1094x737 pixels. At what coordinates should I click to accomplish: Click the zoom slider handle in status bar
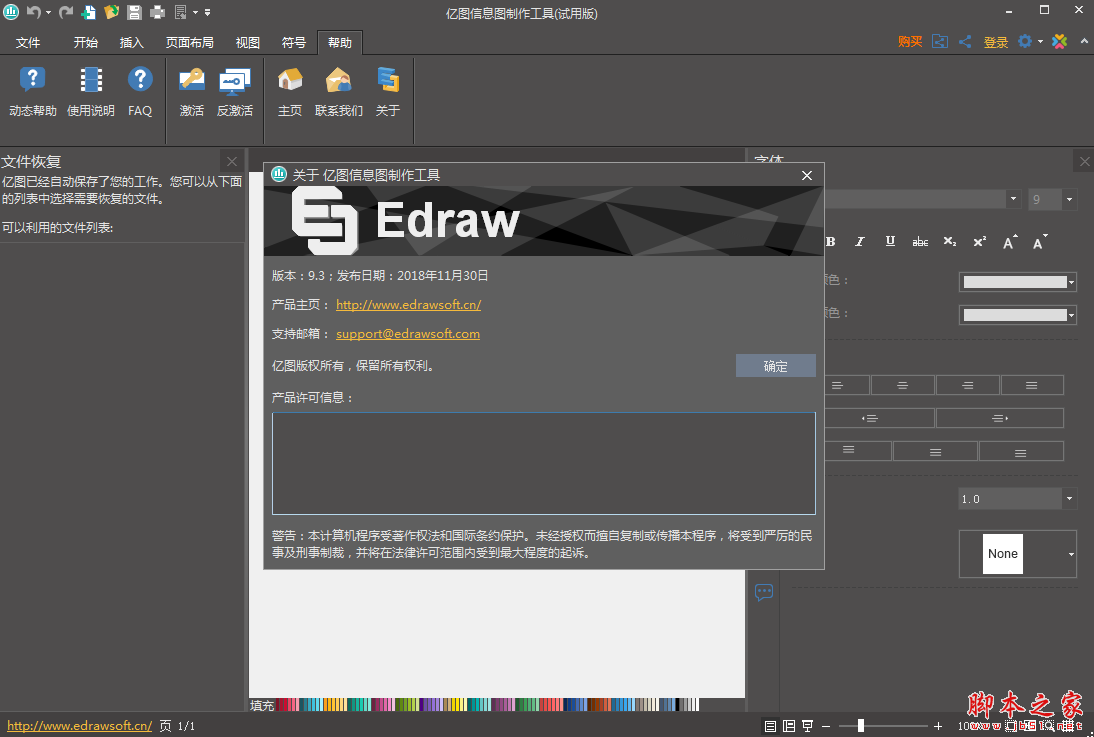(x=860, y=726)
